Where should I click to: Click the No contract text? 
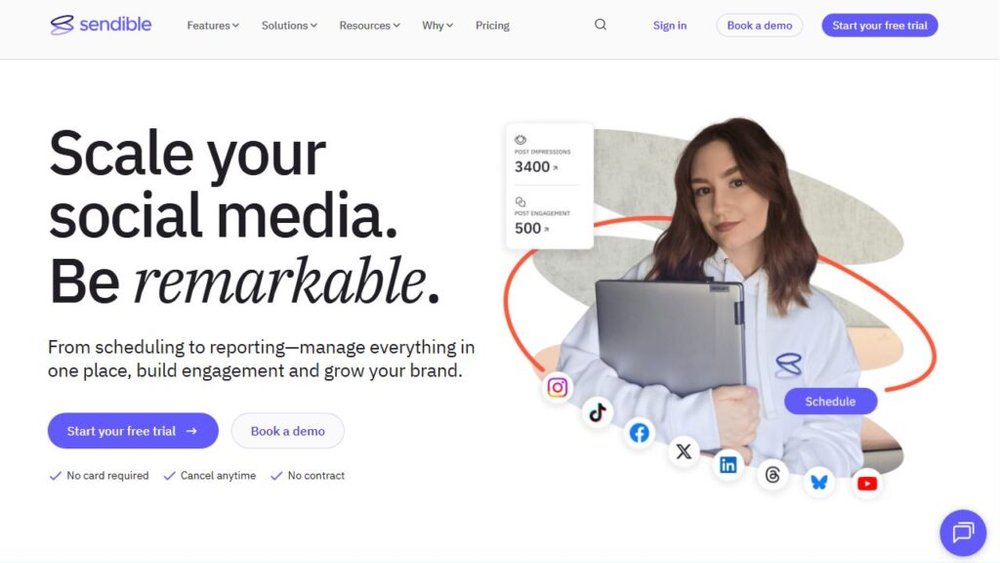[316, 476]
